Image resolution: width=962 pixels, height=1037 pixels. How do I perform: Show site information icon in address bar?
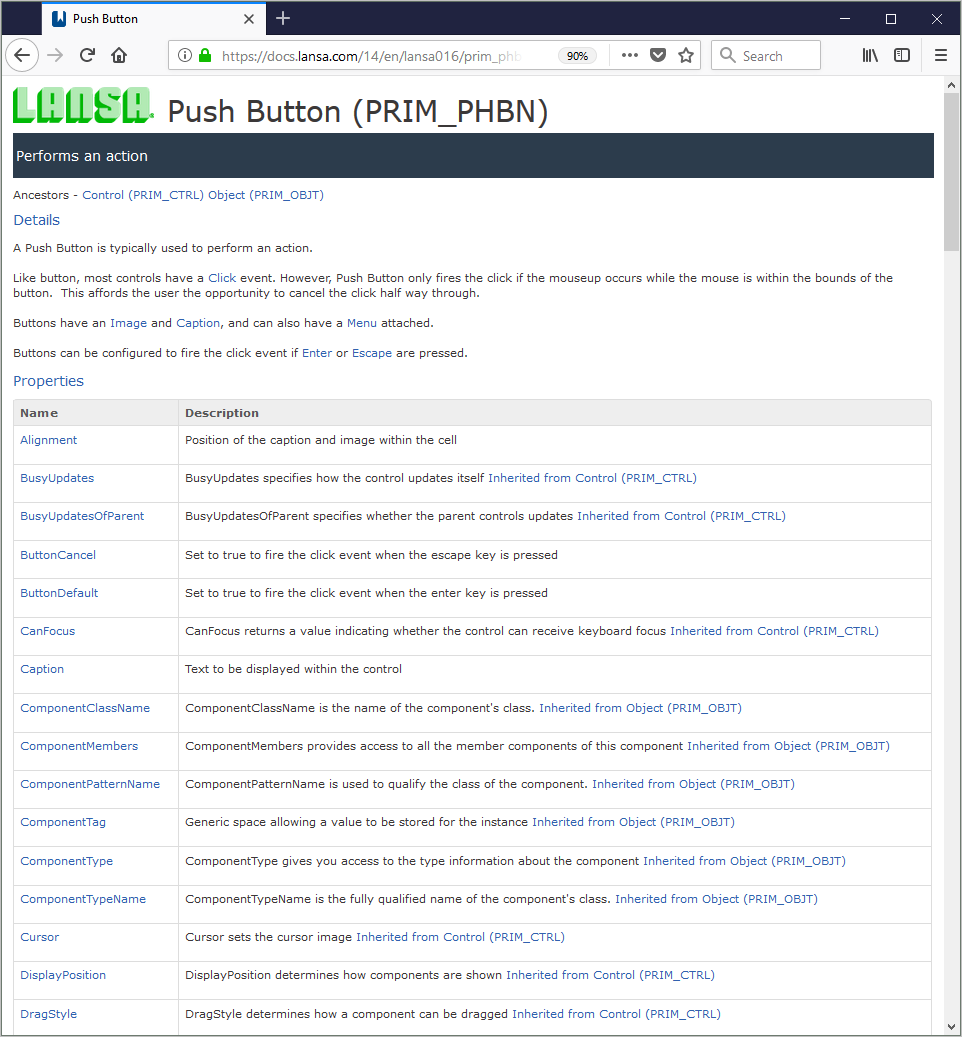click(185, 56)
